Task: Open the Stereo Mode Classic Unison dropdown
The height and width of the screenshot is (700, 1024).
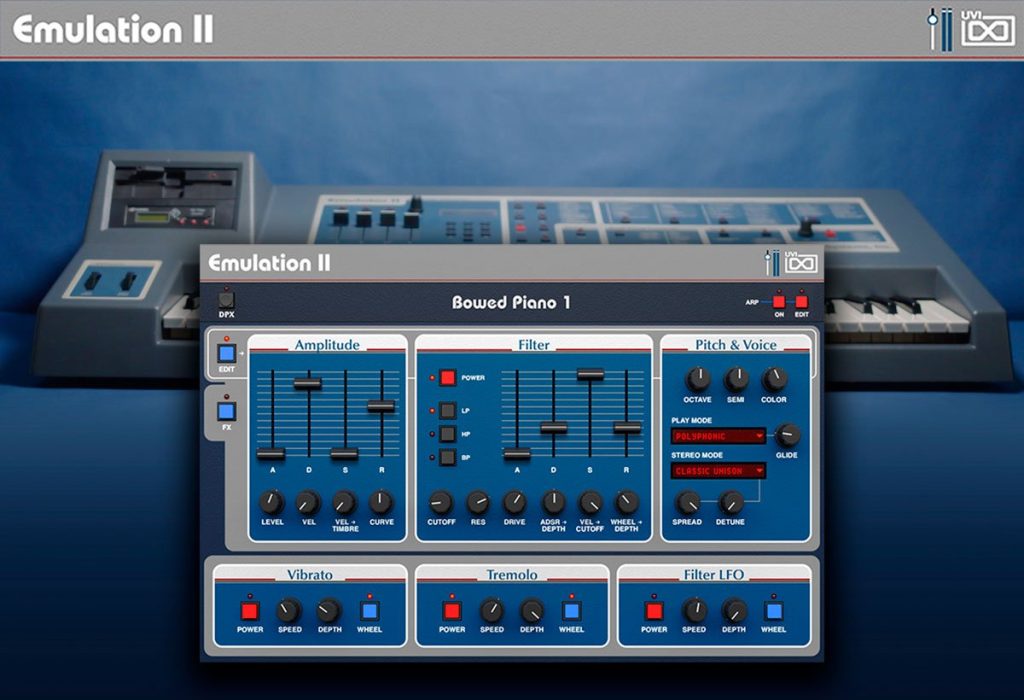Action: point(718,471)
